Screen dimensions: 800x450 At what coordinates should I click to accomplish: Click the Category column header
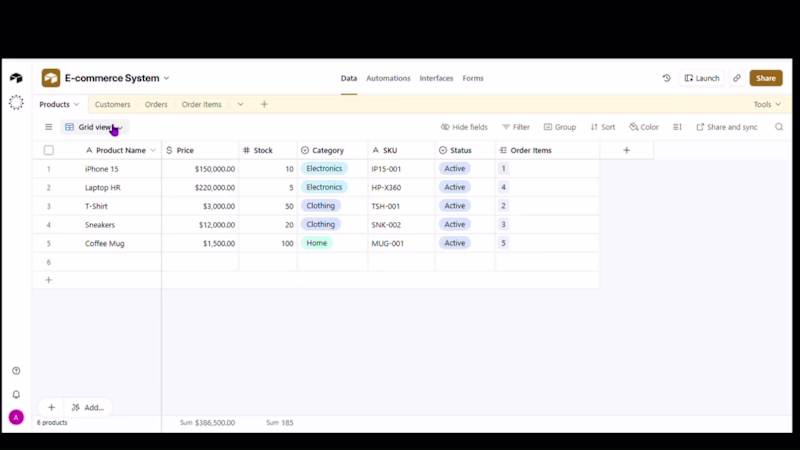(x=333, y=150)
